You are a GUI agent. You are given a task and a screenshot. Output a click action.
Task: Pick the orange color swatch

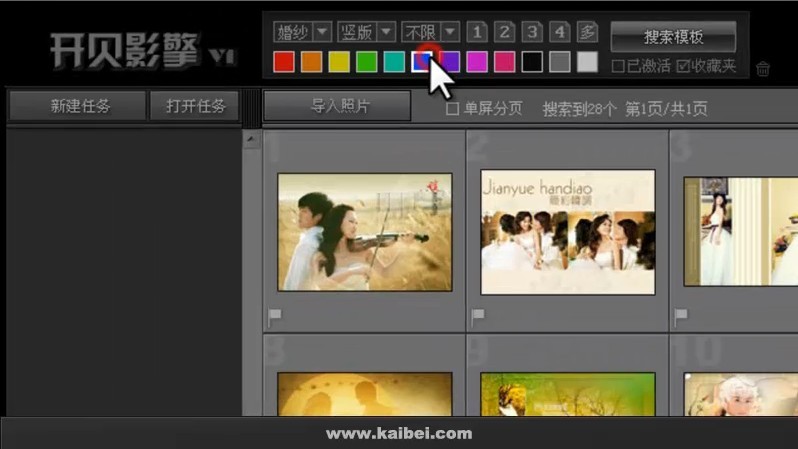(311, 62)
